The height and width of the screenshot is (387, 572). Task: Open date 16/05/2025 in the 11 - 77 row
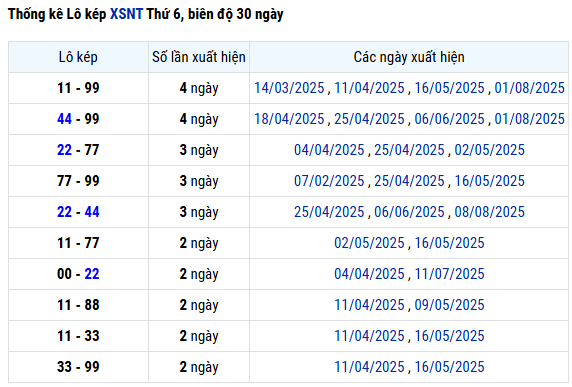449,243
